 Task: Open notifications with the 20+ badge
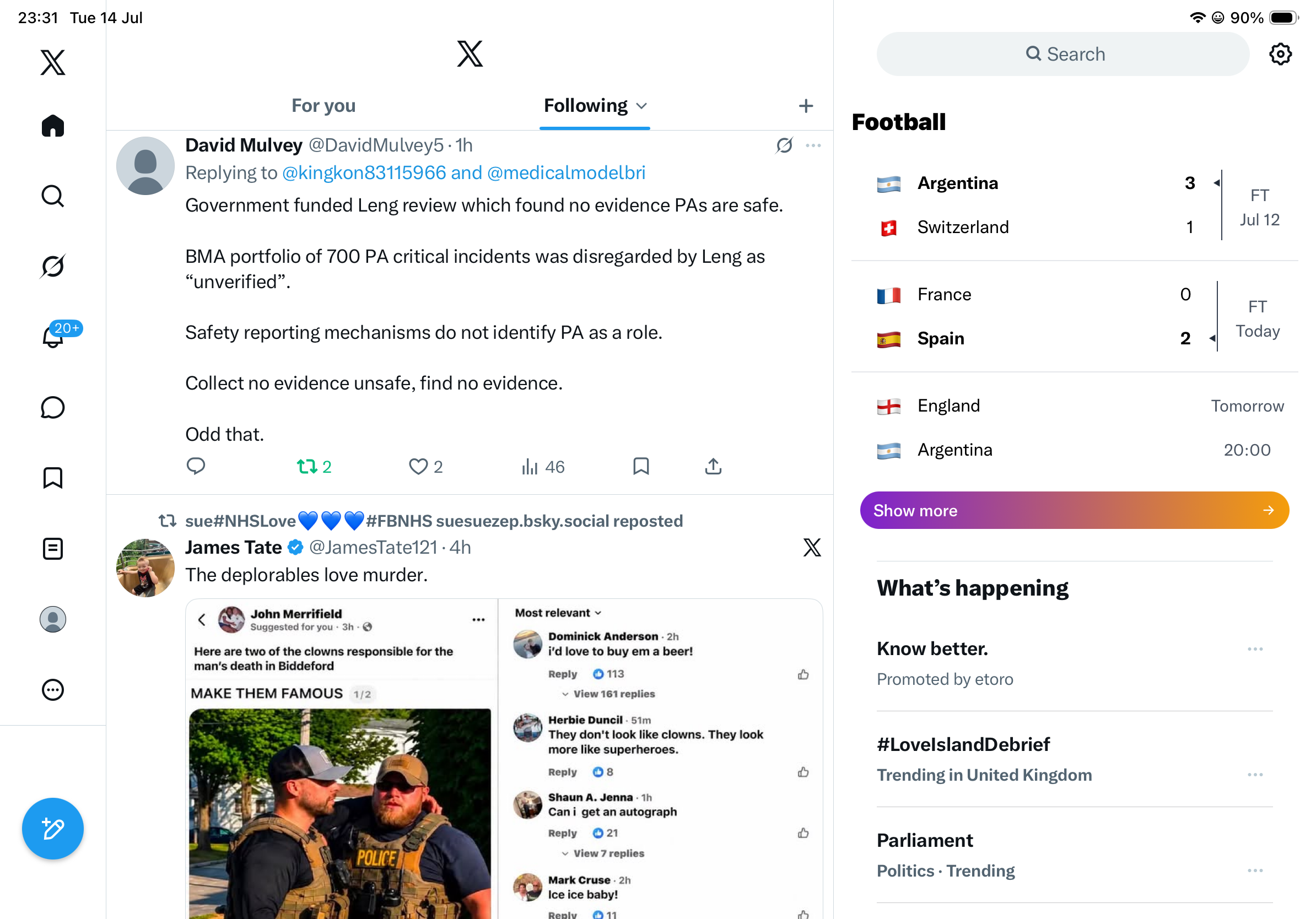(x=53, y=336)
